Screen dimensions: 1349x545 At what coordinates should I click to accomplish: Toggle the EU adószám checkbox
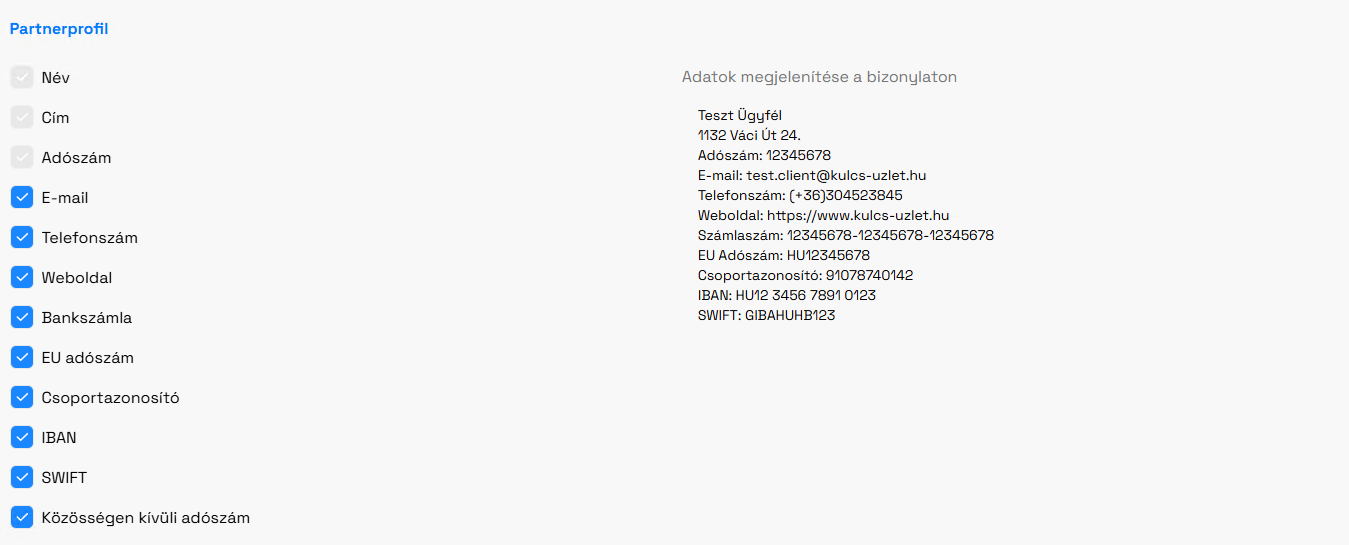tap(22, 357)
